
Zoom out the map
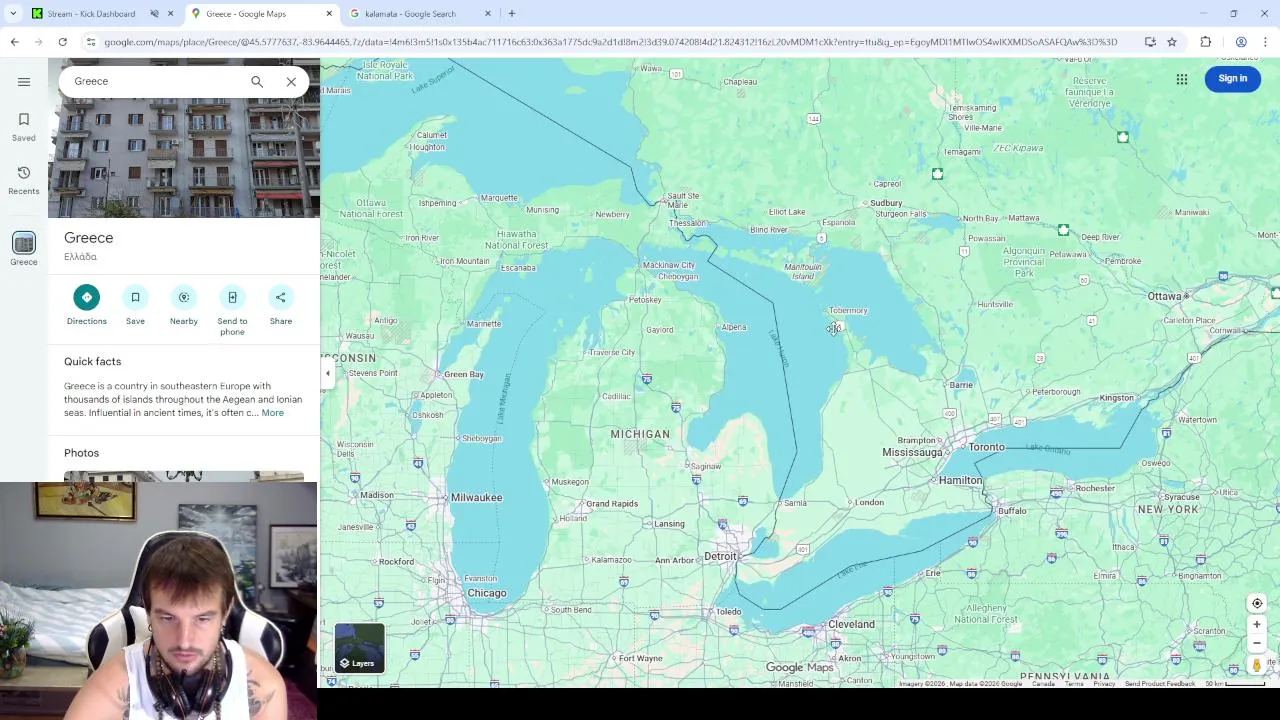pyautogui.click(x=1257, y=643)
